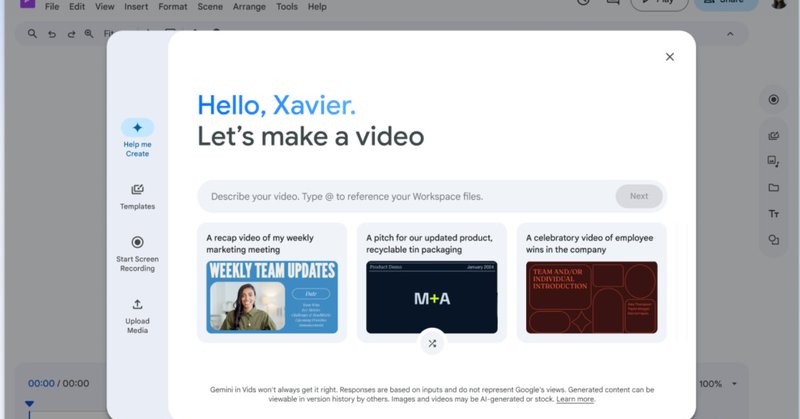Start Screen Recording from dialog sidebar
Image resolution: width=800 pixels, height=419 pixels.
click(137, 254)
